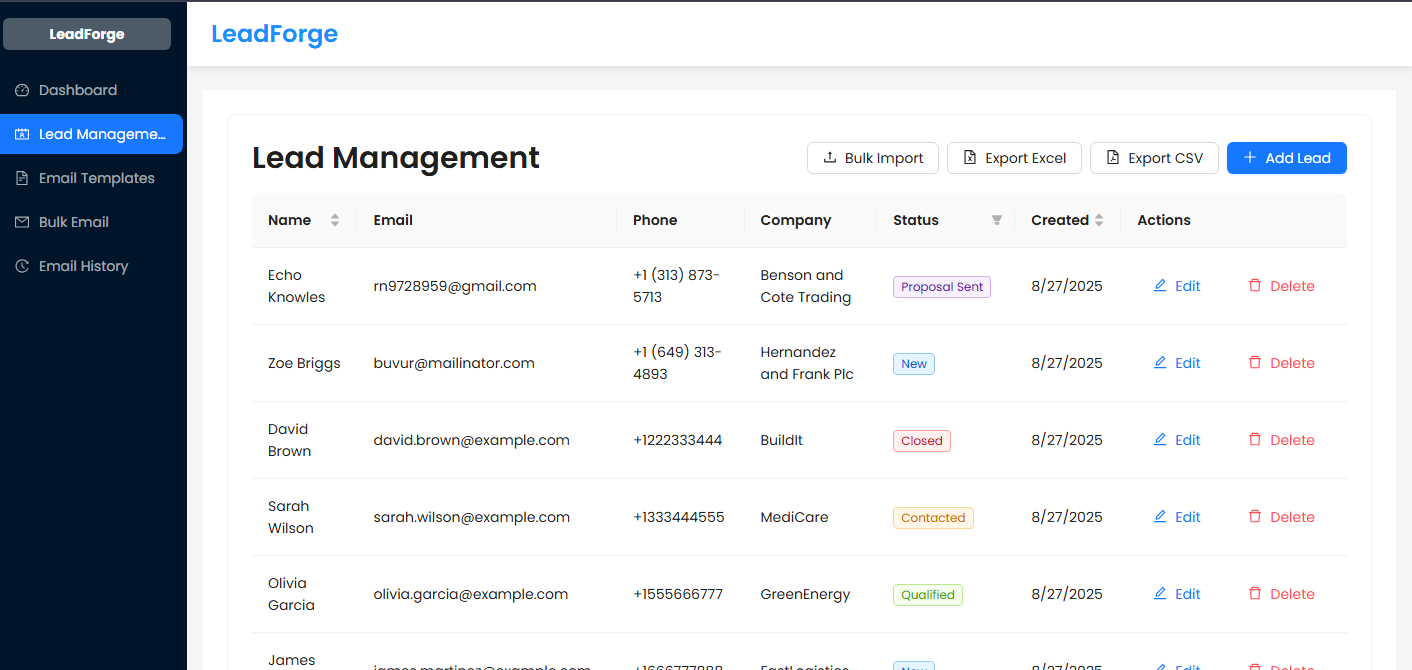Click the New status tag for Zoe Briggs
The height and width of the screenshot is (670, 1412).
click(914, 364)
